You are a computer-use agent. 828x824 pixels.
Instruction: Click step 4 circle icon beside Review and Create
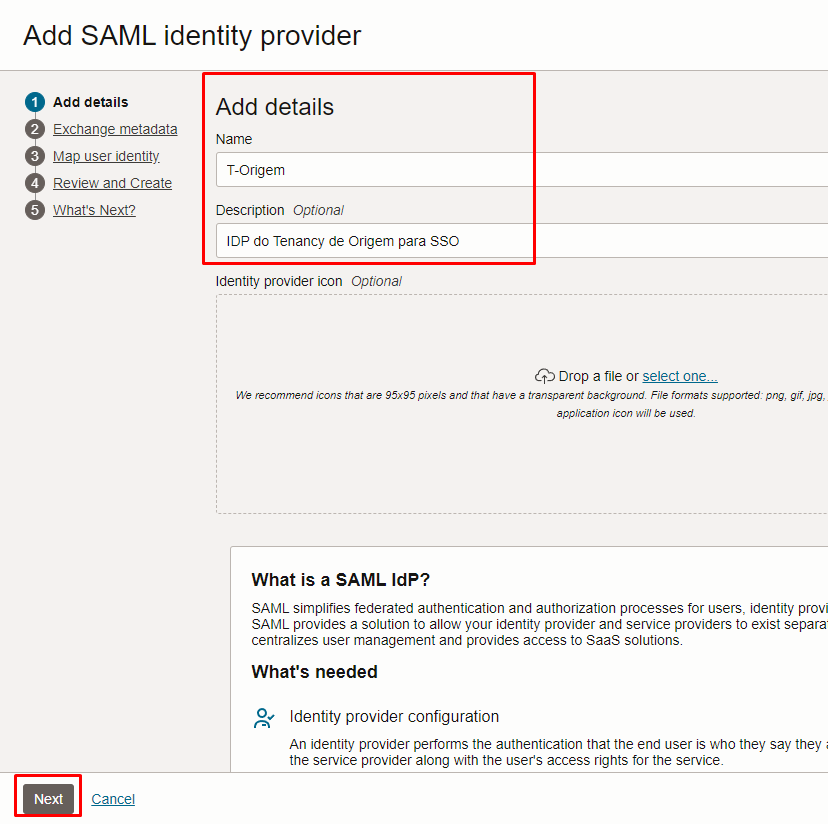(35, 183)
